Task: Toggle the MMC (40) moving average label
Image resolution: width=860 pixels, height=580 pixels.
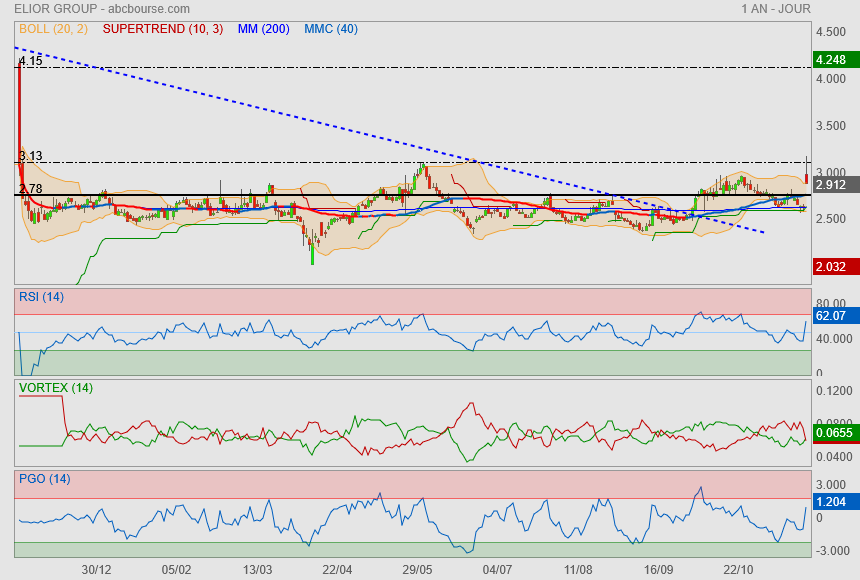Action: 331,29
